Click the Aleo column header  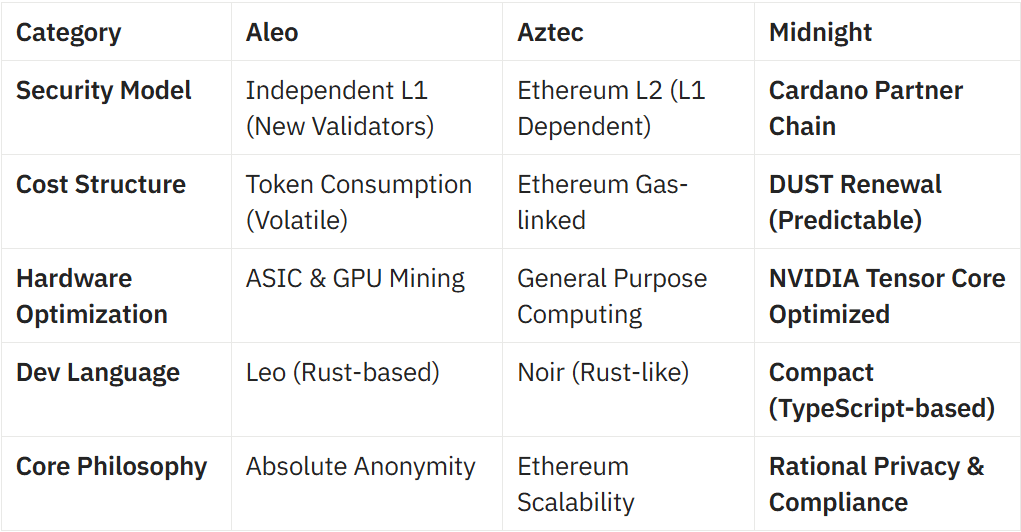(272, 32)
